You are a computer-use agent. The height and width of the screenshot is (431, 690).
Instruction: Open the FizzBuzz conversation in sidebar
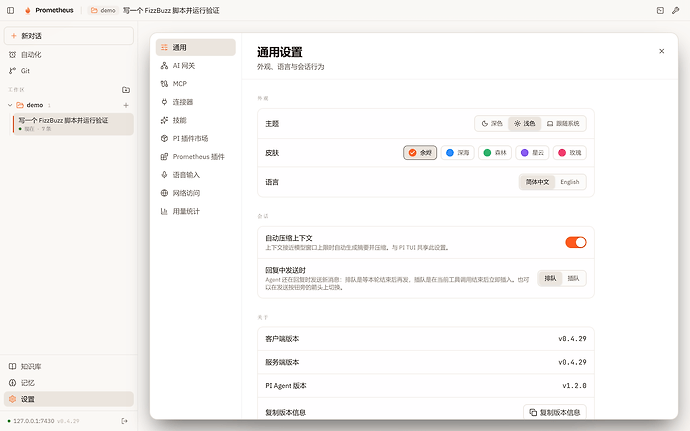click(73, 124)
